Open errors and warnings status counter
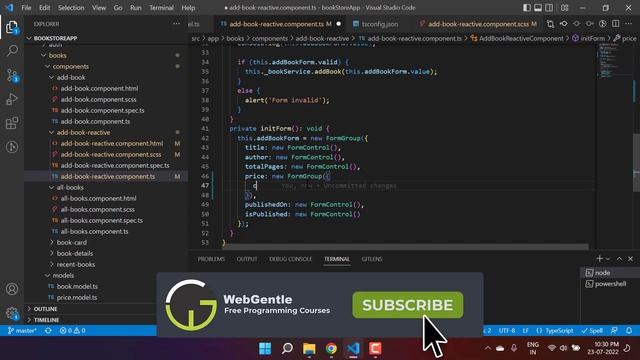This screenshot has height=360, width=640. [x=72, y=331]
